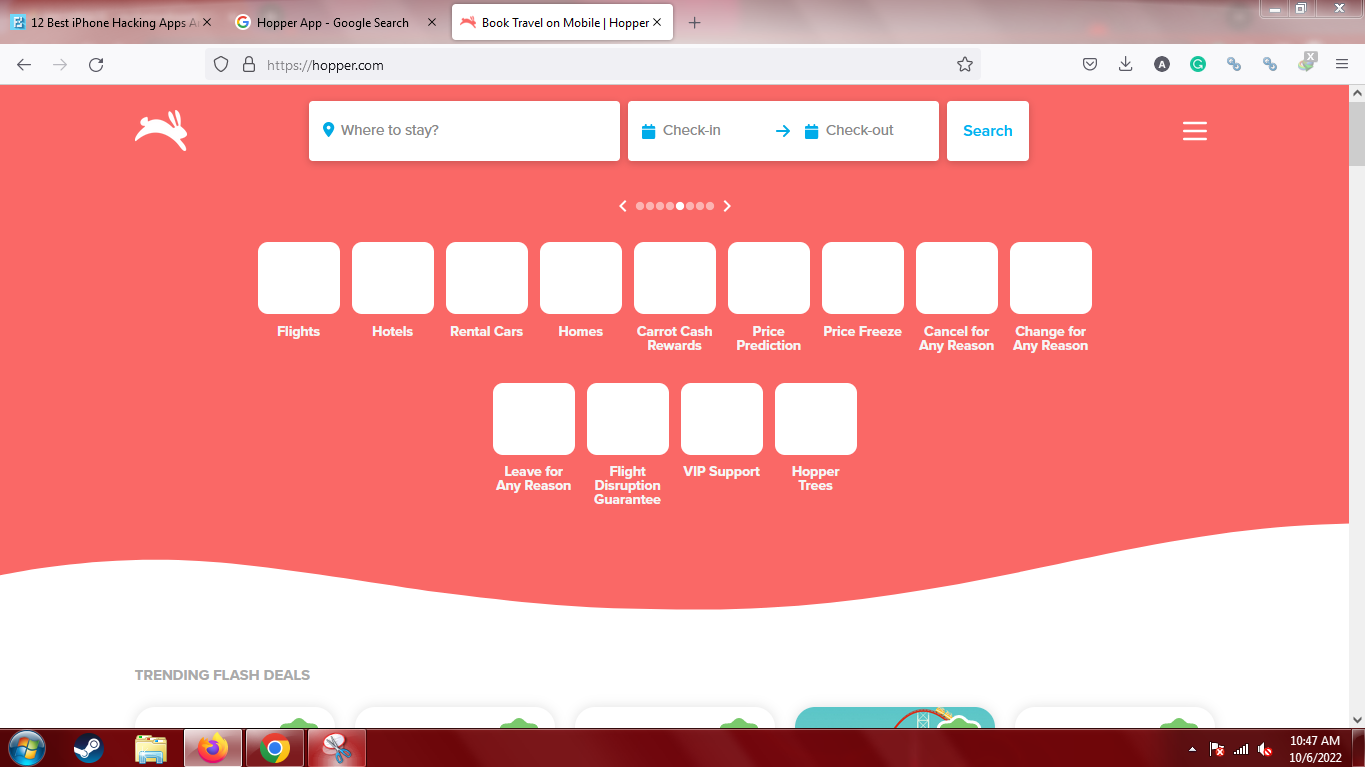The height and width of the screenshot is (767, 1365).
Task: Click the Hopper rabbit logo
Action: point(161,131)
